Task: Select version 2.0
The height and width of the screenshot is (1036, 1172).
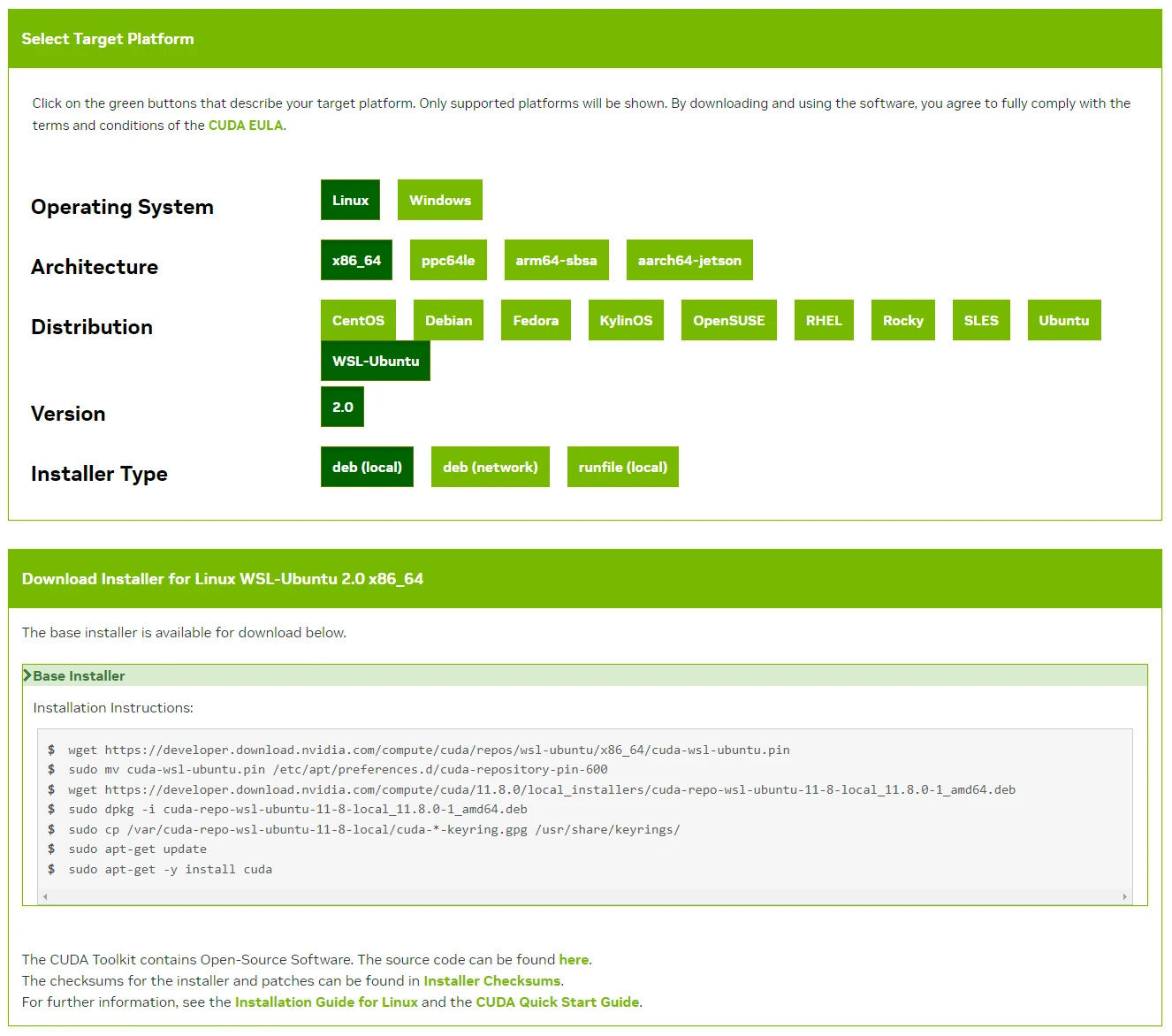Action: point(342,407)
